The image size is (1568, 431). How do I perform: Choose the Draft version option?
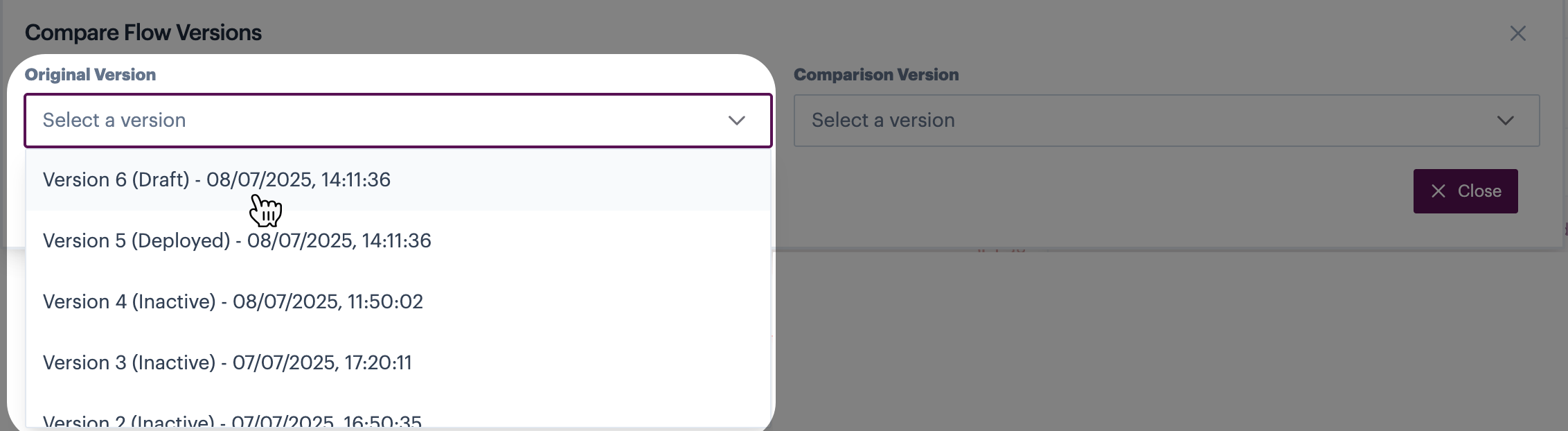click(216, 180)
